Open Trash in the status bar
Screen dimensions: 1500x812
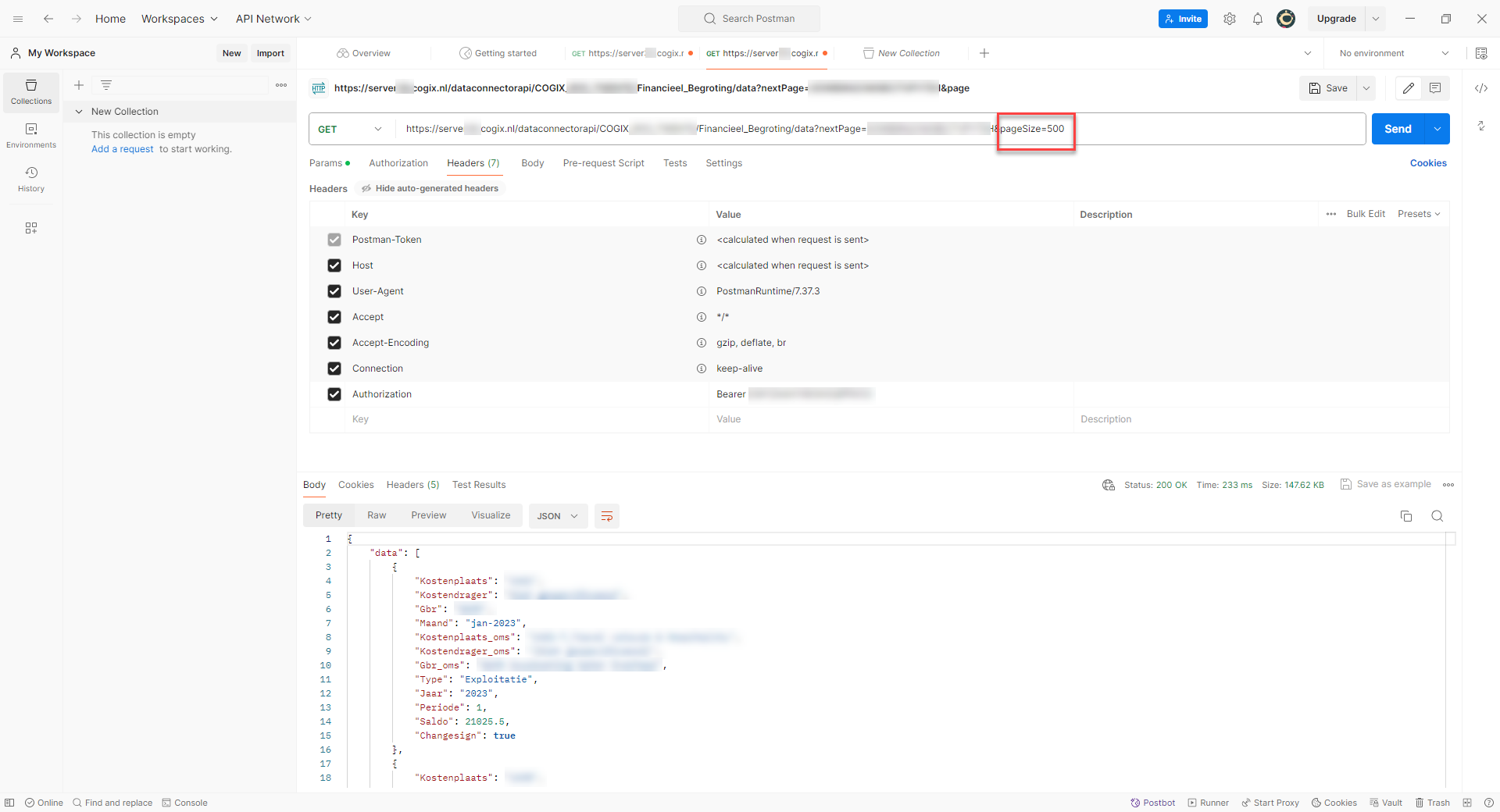pos(1432,803)
